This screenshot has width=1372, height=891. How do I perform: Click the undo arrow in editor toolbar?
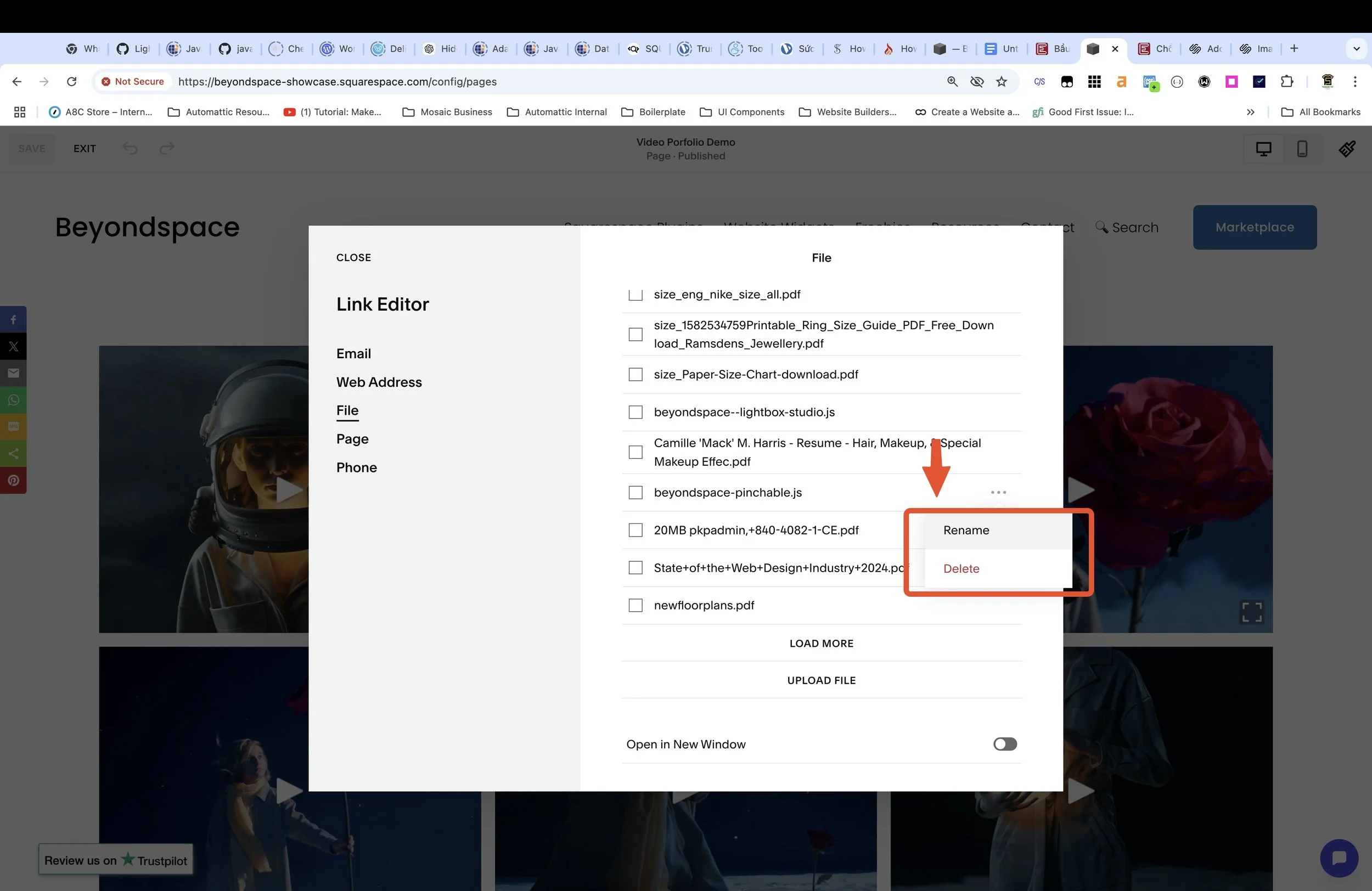[x=130, y=148]
